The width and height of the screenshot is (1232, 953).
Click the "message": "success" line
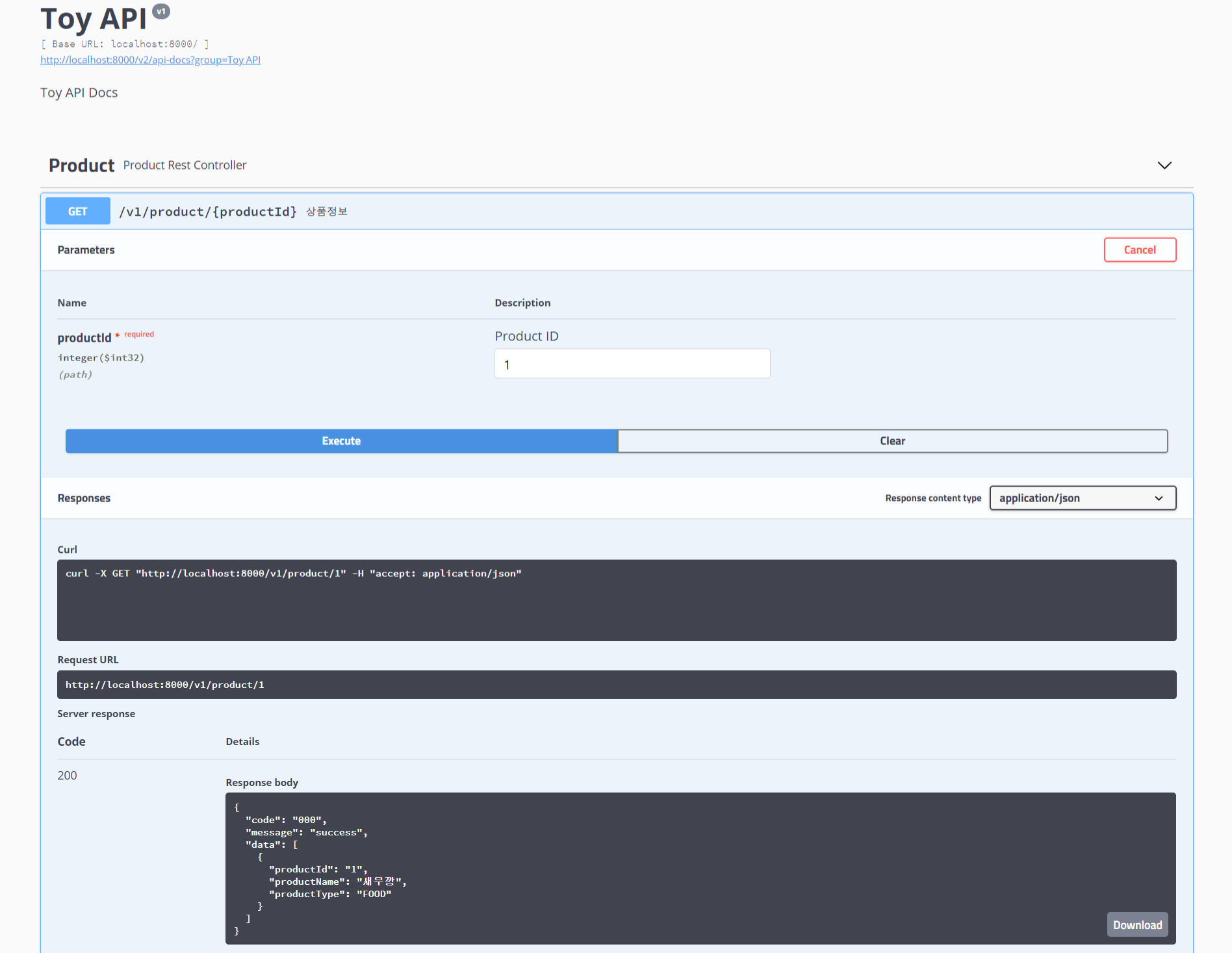(x=306, y=833)
